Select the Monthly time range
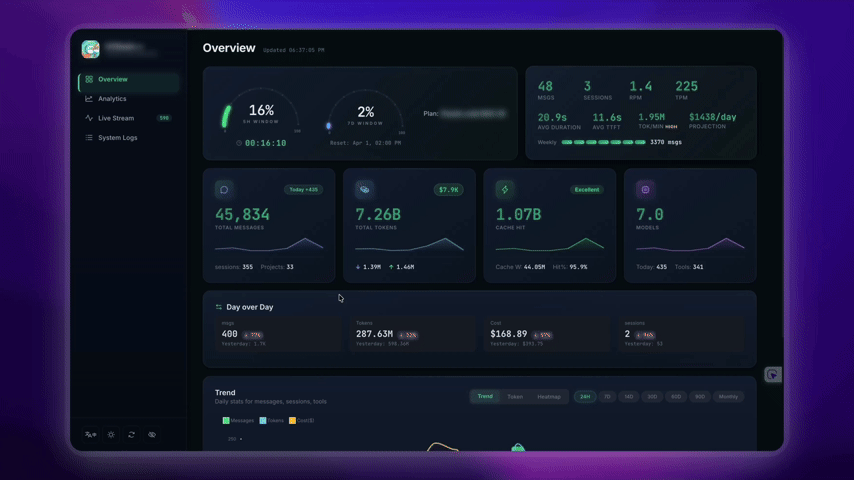The width and height of the screenshot is (854, 480). click(728, 397)
